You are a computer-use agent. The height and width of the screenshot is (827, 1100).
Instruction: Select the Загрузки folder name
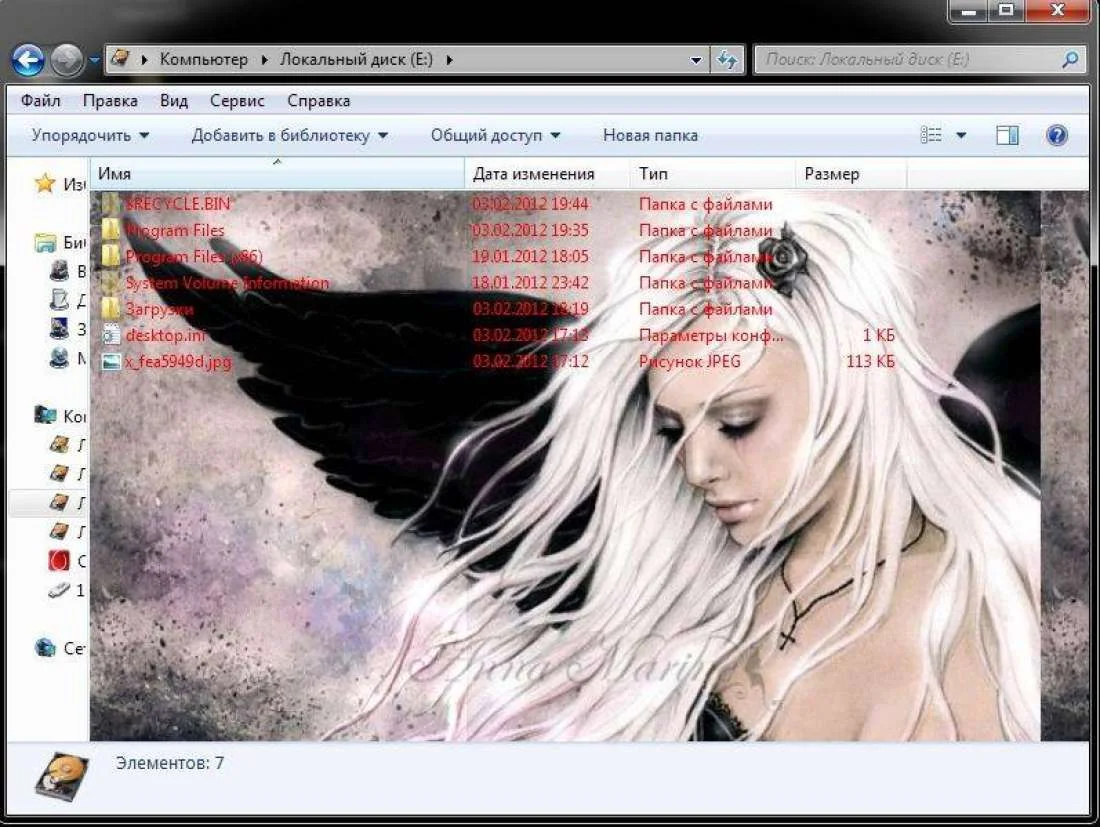click(x=159, y=309)
